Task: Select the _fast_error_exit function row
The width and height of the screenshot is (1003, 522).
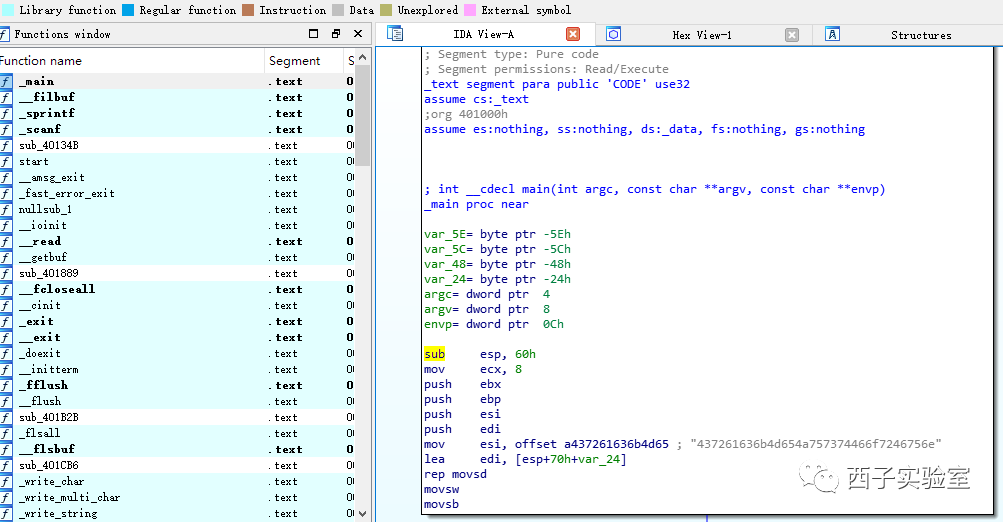Action: 178,193
